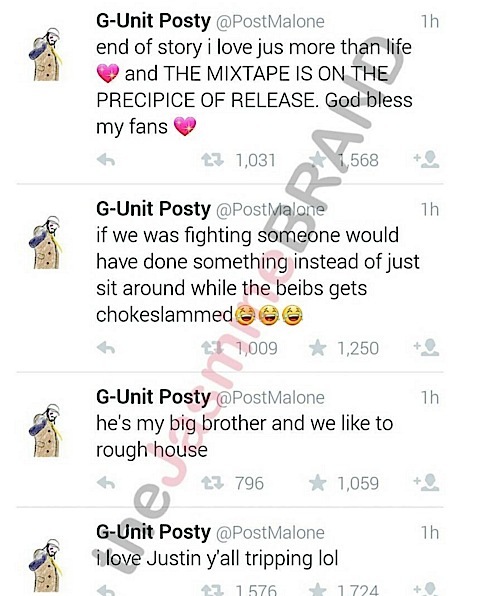Open @PostMalone handle on 'i love Justin' tweet
This screenshot has height=596, width=494.
pos(270,533)
